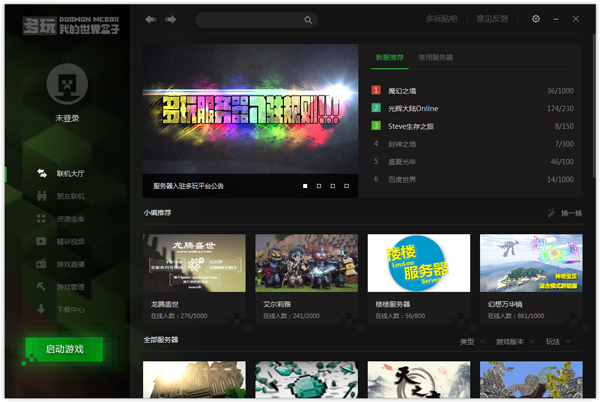The height and width of the screenshot is (402, 600).
Task: Select the third banner slide dot
Action: (x=333, y=186)
